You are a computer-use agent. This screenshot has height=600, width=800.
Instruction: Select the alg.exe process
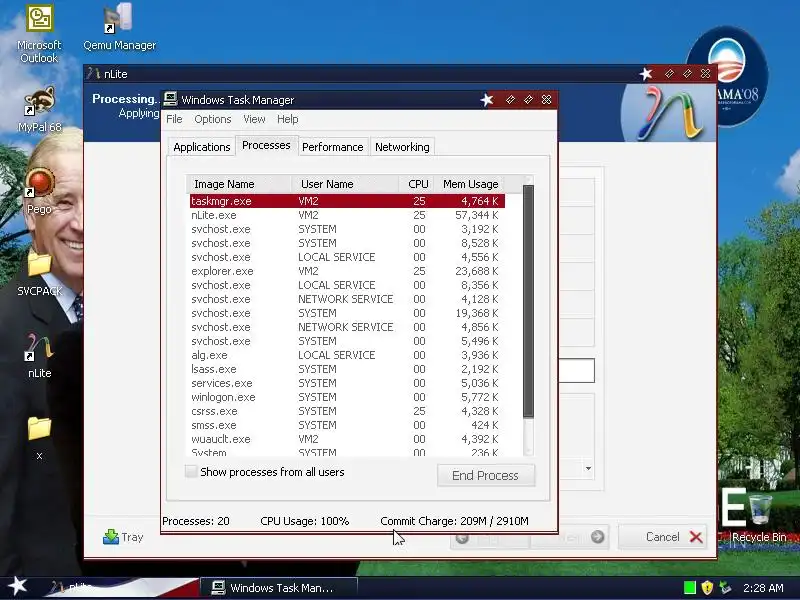pyautogui.click(x=347, y=355)
